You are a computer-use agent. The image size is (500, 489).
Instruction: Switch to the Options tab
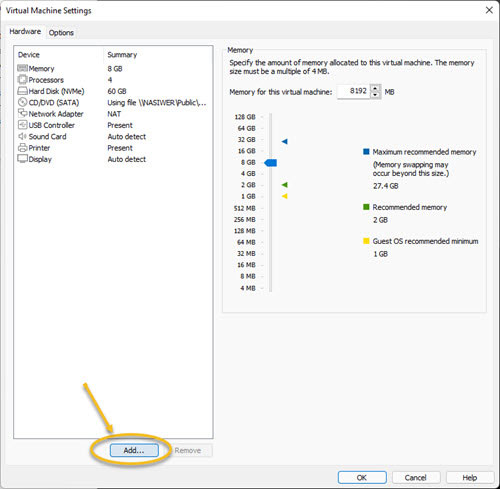61,33
